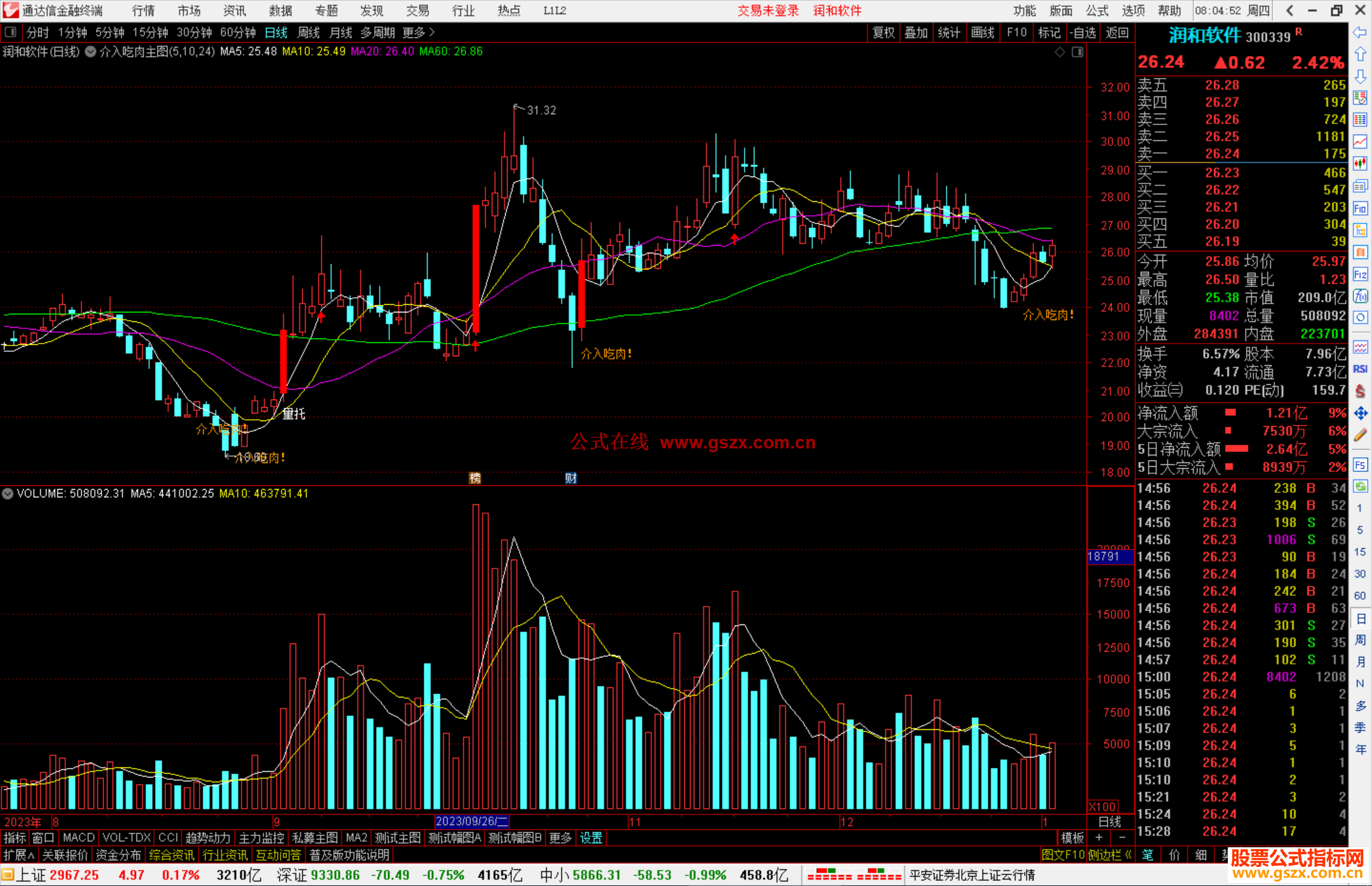The width and height of the screenshot is (1372, 886).
Task: Select 周 weekly period in right sidebar
Action: pyautogui.click(x=1360, y=640)
